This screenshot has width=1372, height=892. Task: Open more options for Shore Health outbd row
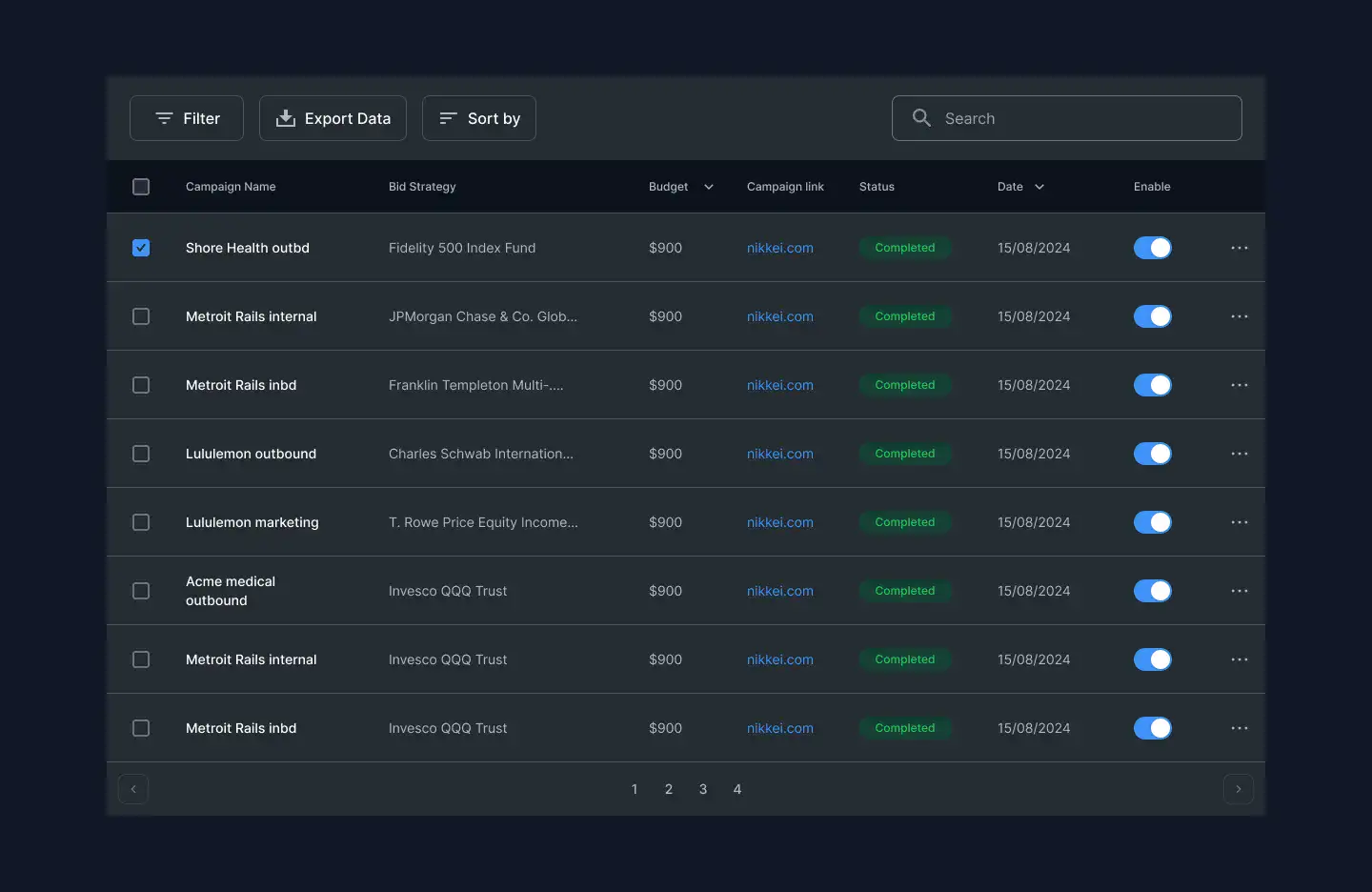[1239, 248]
